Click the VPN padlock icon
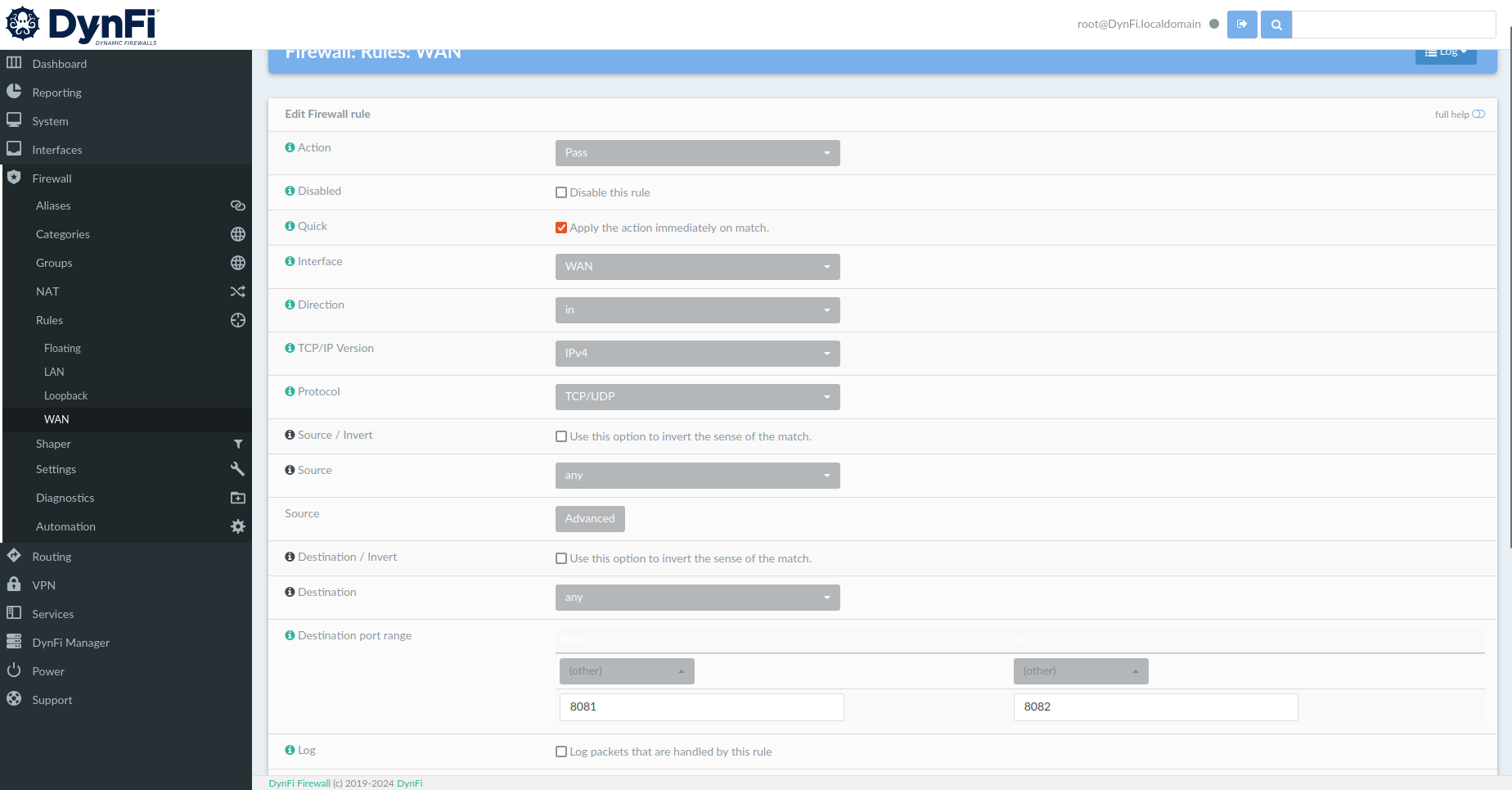1512x790 pixels. [x=14, y=585]
